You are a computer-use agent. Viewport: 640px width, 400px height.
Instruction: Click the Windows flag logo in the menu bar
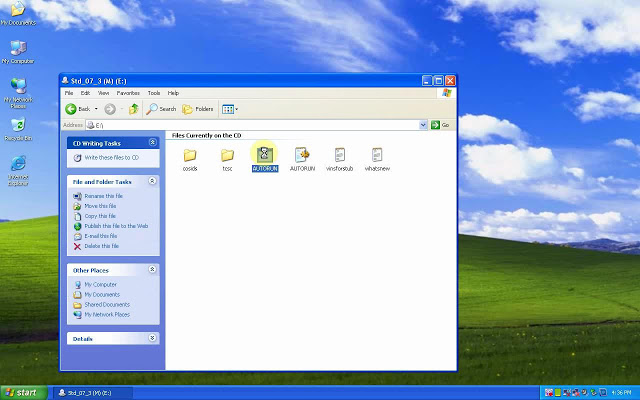447,93
